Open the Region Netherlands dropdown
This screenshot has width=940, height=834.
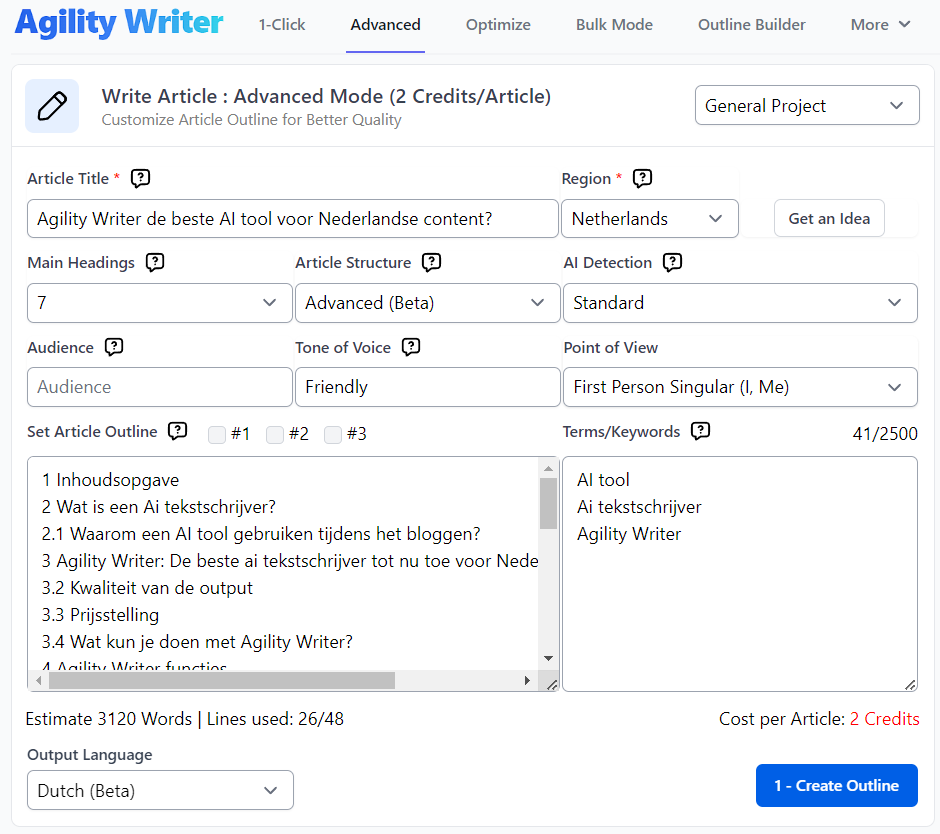[650, 219]
